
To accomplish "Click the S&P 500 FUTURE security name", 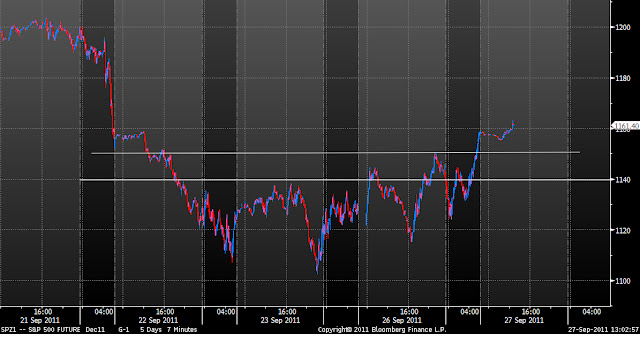I will pyautogui.click(x=53, y=330).
